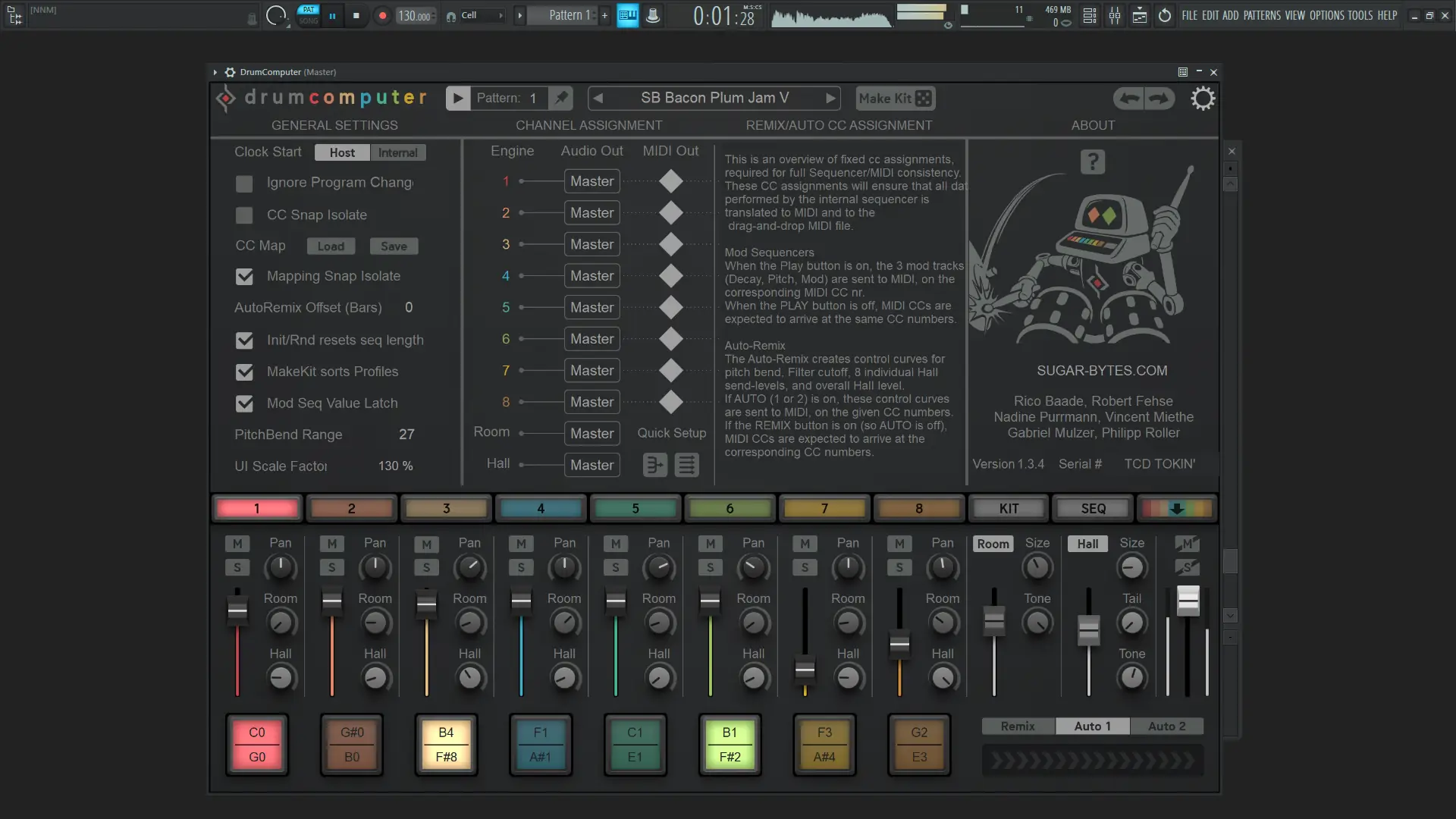Open the DrumComputer settings gear
The image size is (1456, 819).
coord(1202,99)
